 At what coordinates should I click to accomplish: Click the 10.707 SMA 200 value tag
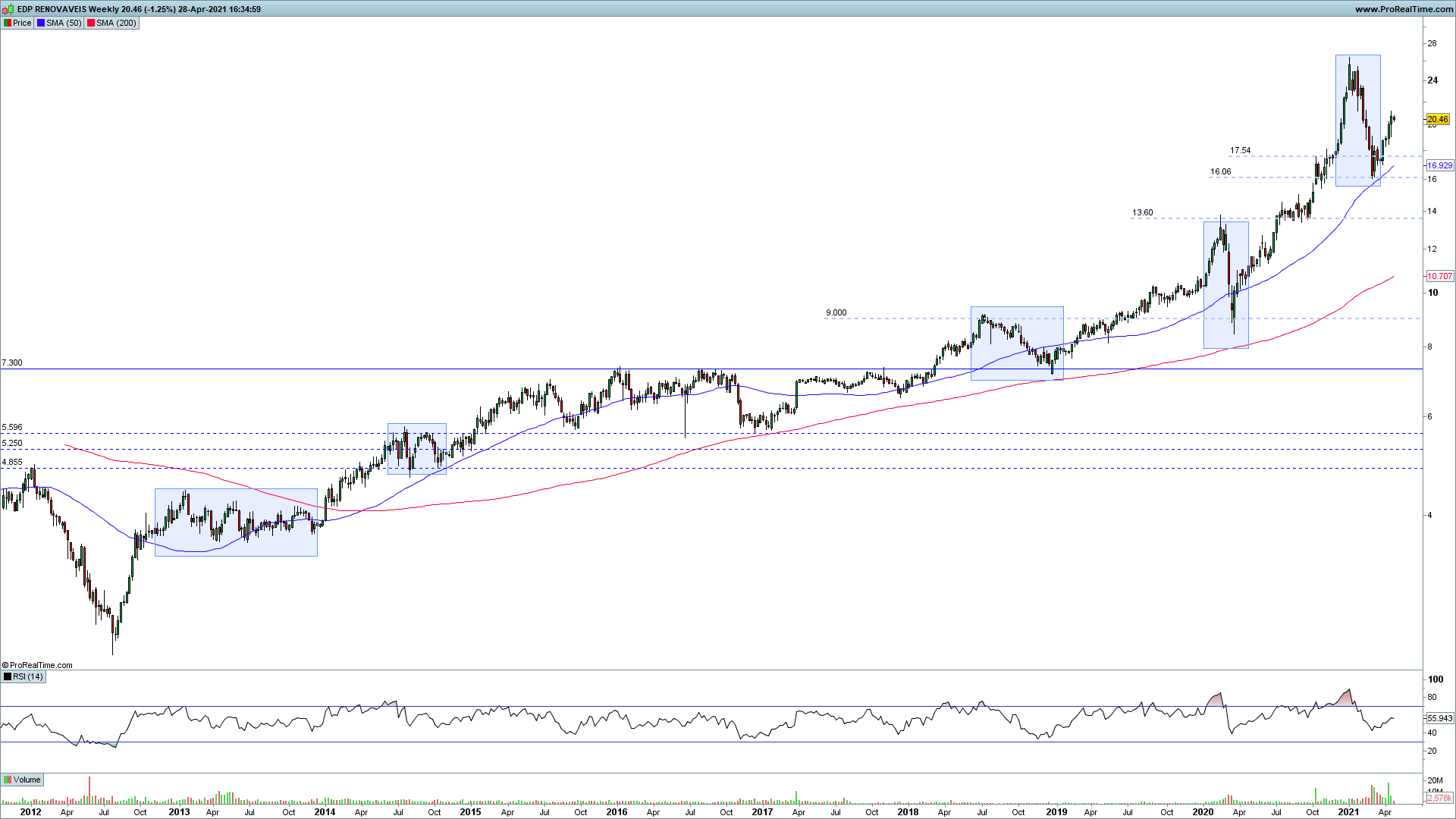1439,276
